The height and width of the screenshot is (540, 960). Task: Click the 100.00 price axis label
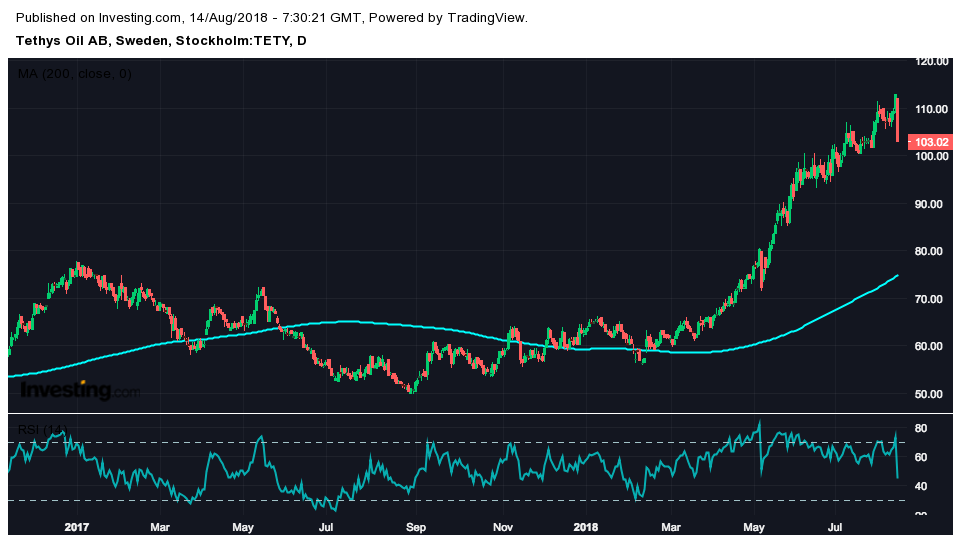click(x=932, y=156)
